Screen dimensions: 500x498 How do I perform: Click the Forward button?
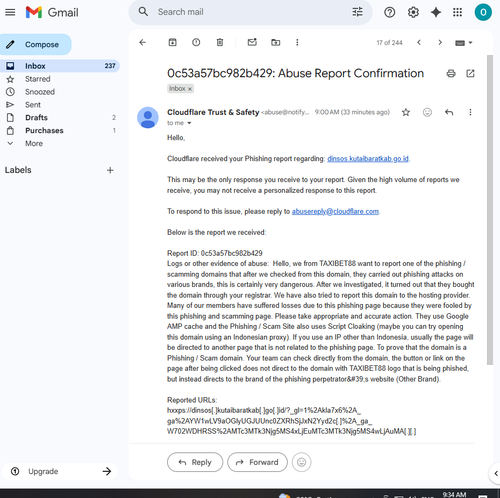[x=257, y=462]
